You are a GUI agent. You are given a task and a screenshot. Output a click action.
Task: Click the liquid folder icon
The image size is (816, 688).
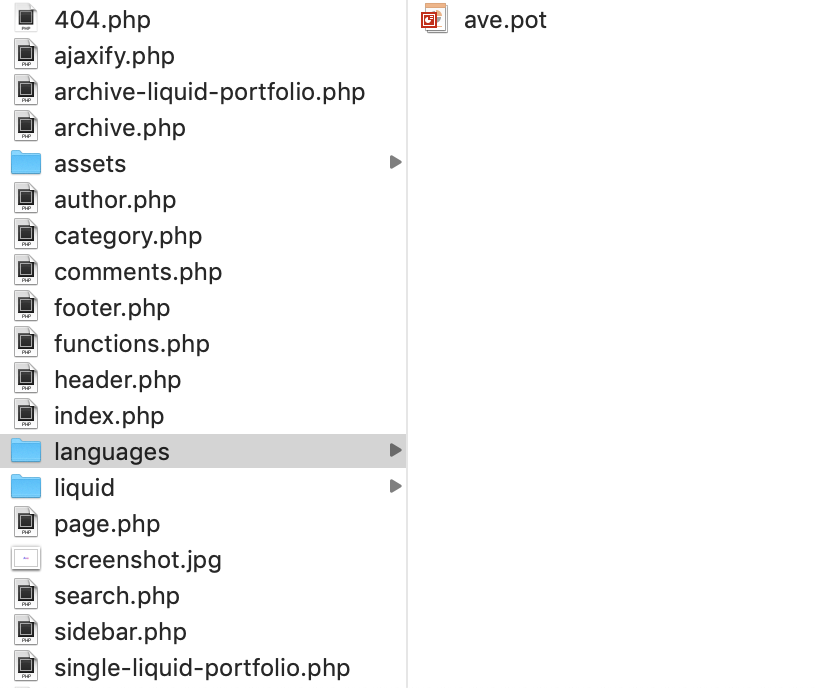[x=26, y=487]
